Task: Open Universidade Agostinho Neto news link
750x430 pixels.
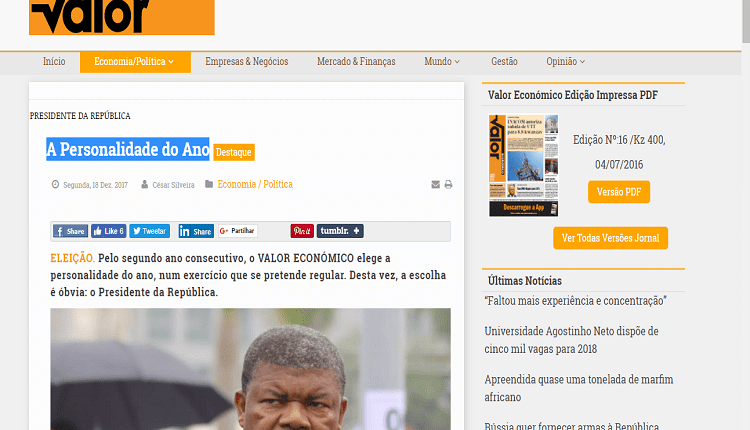Action: 572,340
